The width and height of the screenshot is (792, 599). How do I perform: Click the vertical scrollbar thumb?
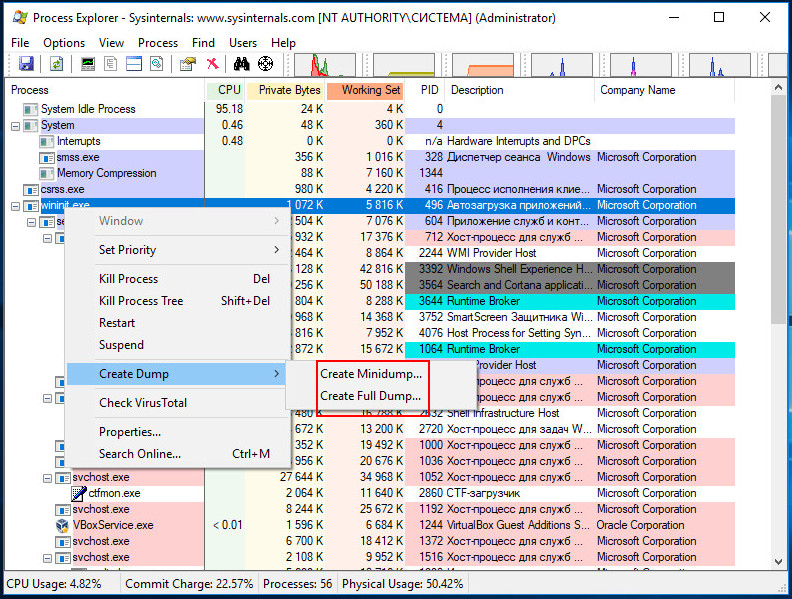click(x=778, y=210)
